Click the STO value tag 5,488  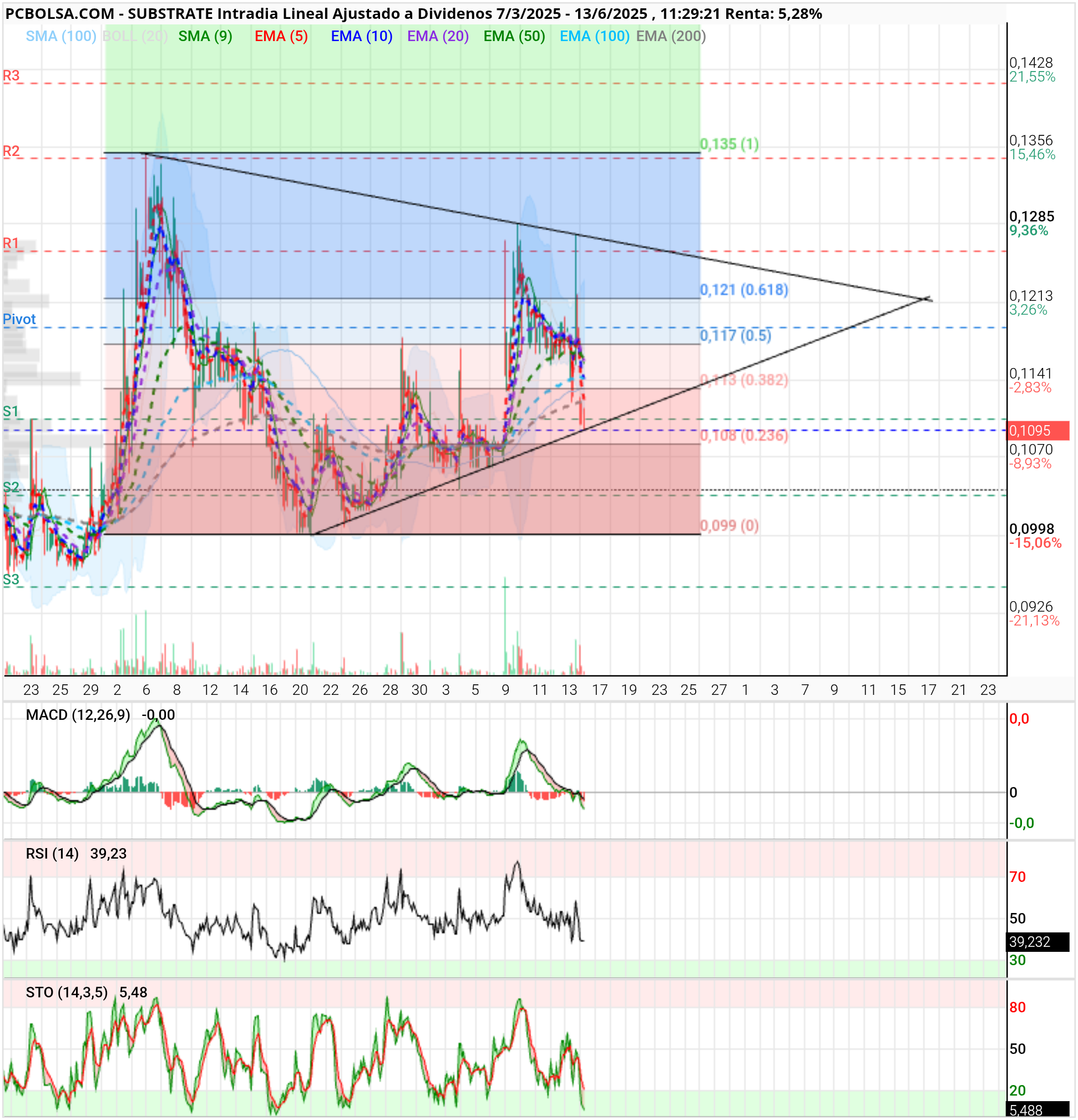tap(1037, 1110)
